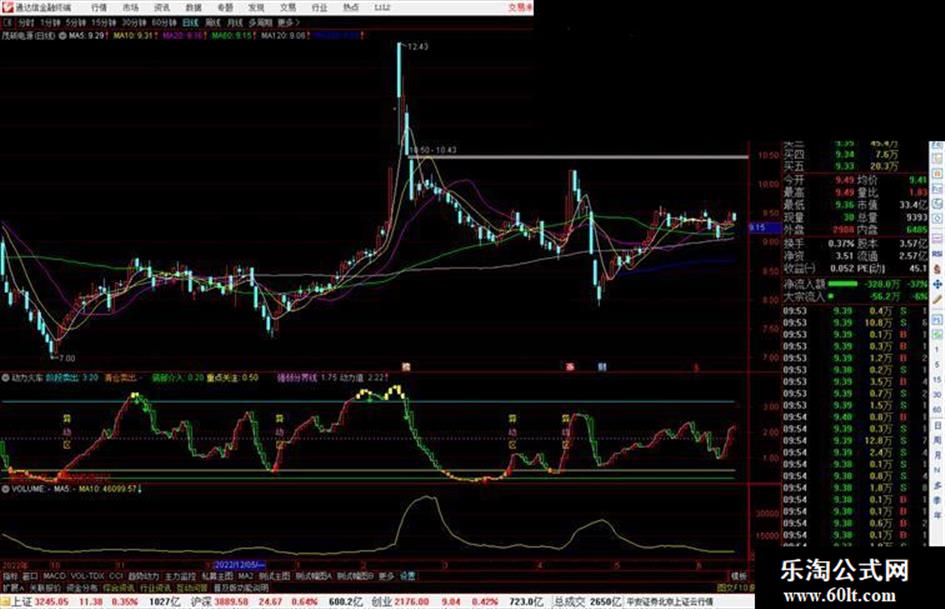Click the VOLUME indicator settings icon

pyautogui.click(x=5, y=489)
